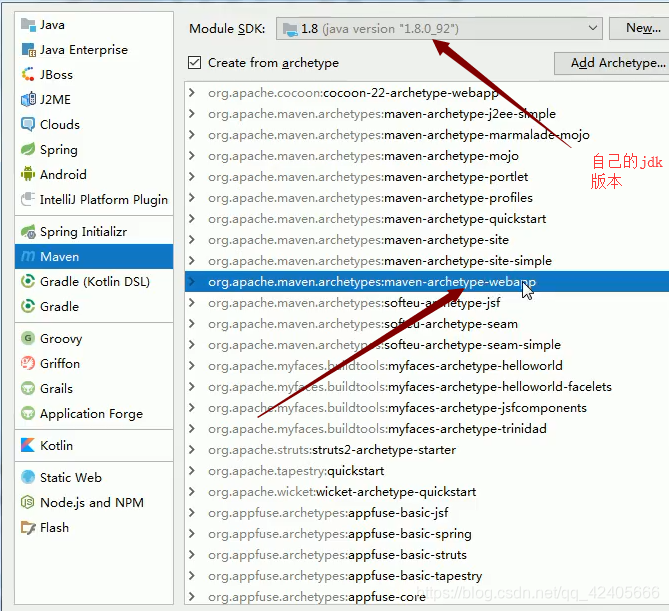The height and width of the screenshot is (611, 669).
Task: Select appfuse-basic-tapestry archetype
Action: coord(427,576)
